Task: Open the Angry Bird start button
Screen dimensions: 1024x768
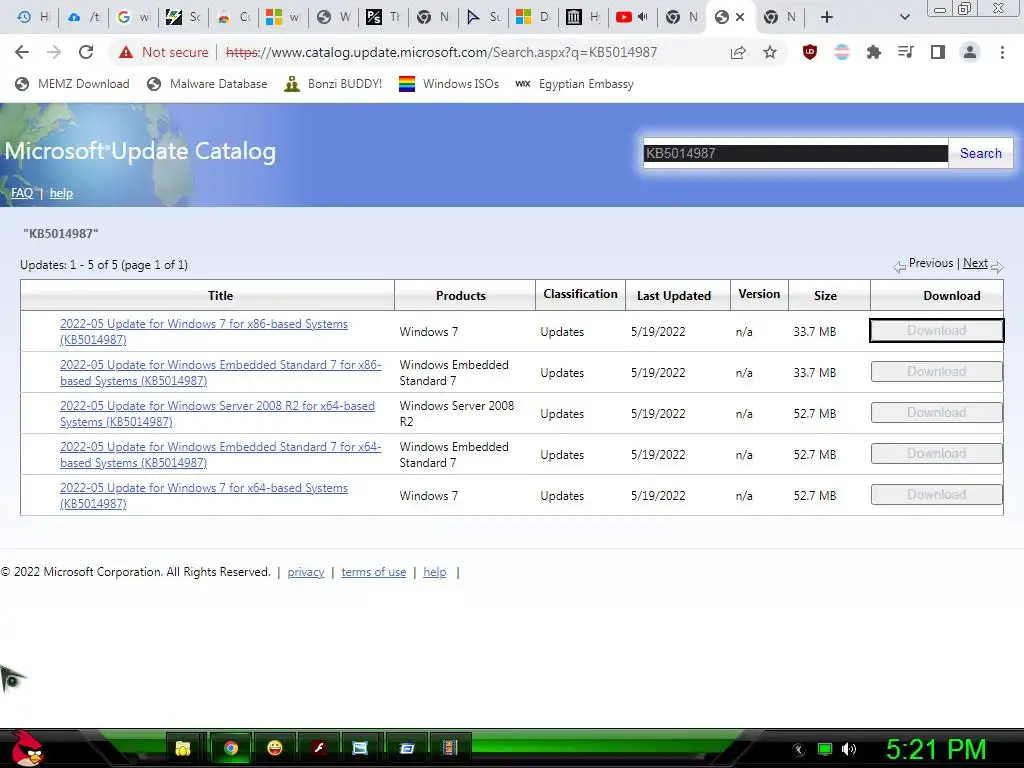Action: 27,748
